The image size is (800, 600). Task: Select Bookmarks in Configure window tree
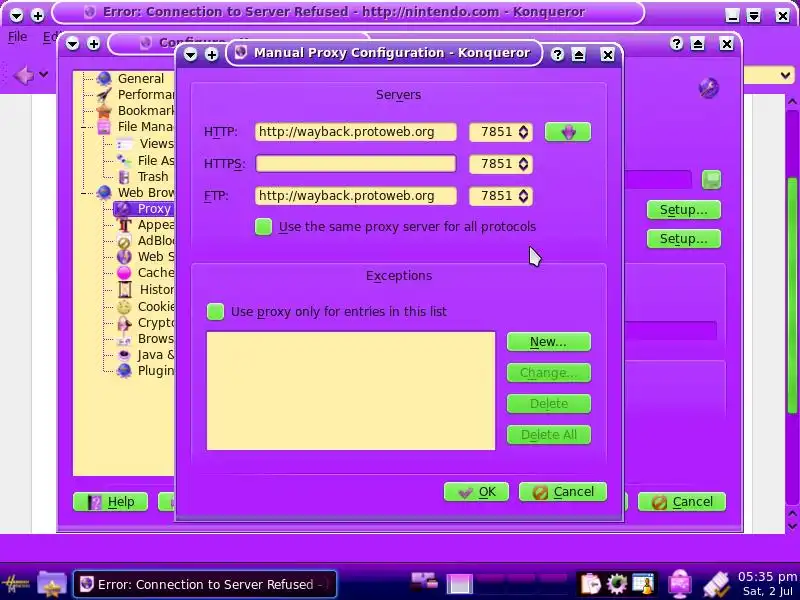(x=145, y=111)
